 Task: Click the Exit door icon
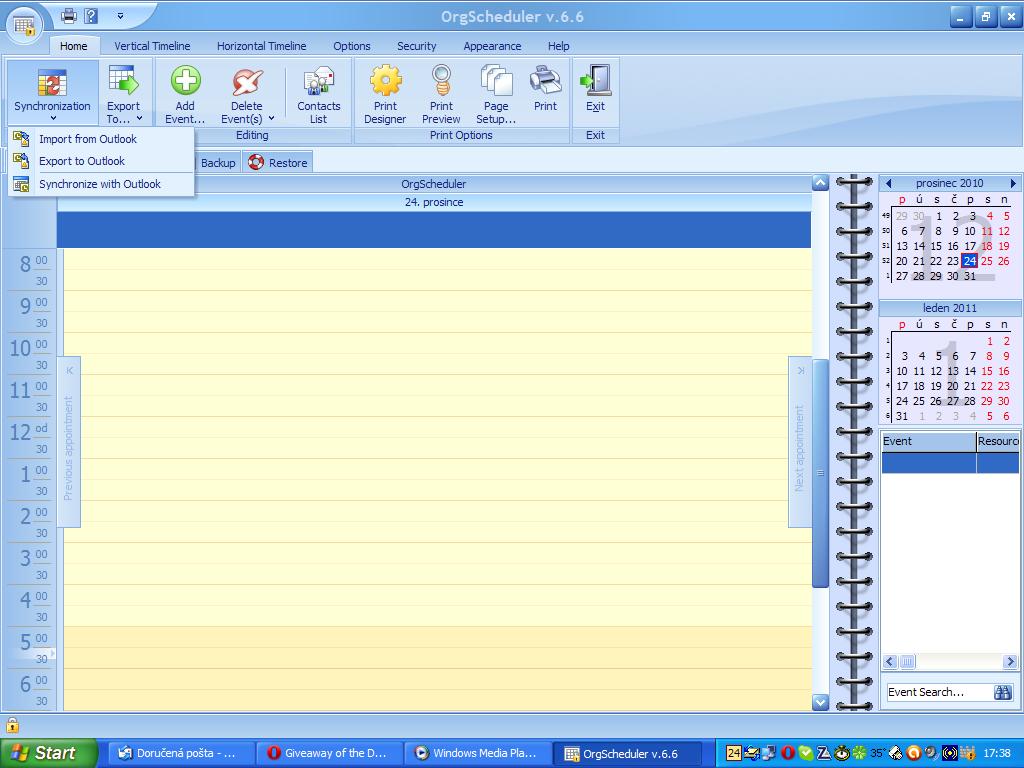coord(595,82)
